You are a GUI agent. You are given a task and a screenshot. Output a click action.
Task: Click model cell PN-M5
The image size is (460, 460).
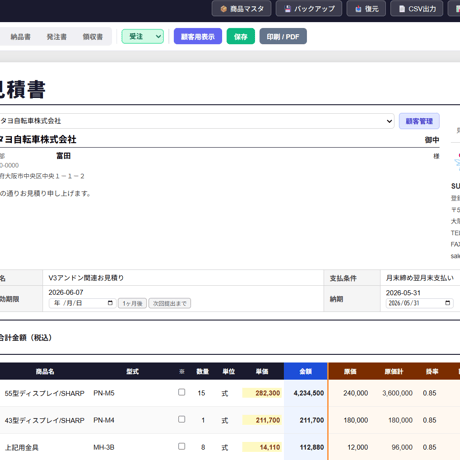click(x=104, y=393)
